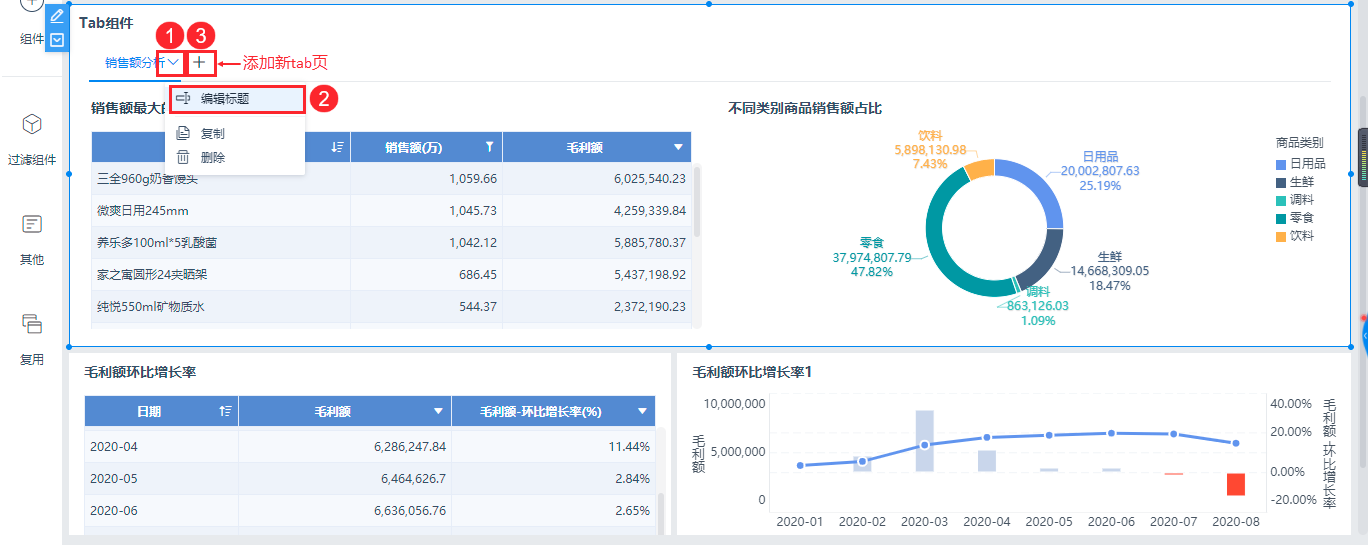Click the trash icon beside 删除

tap(183, 157)
